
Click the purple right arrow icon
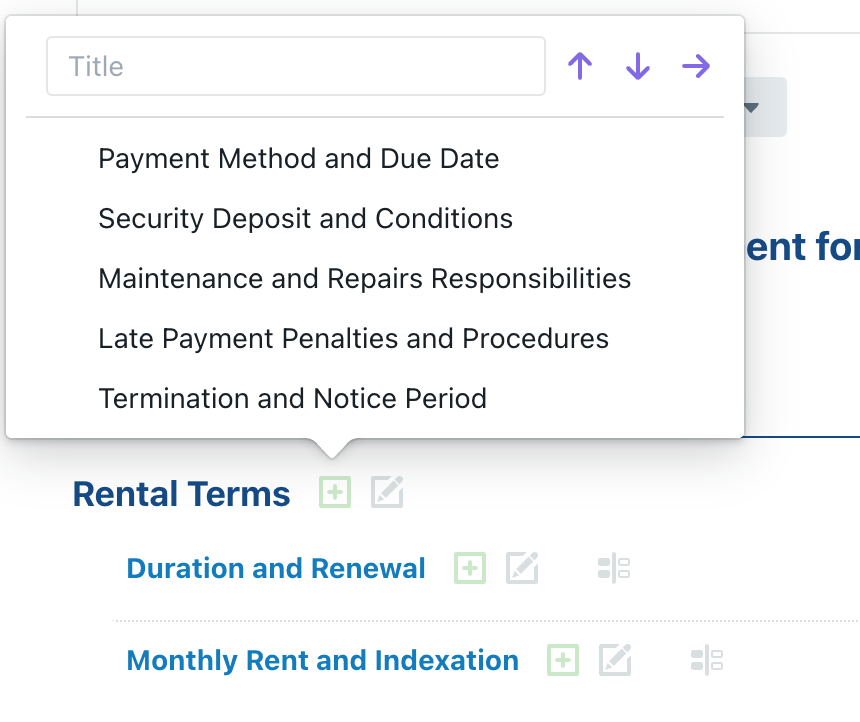(x=696, y=67)
